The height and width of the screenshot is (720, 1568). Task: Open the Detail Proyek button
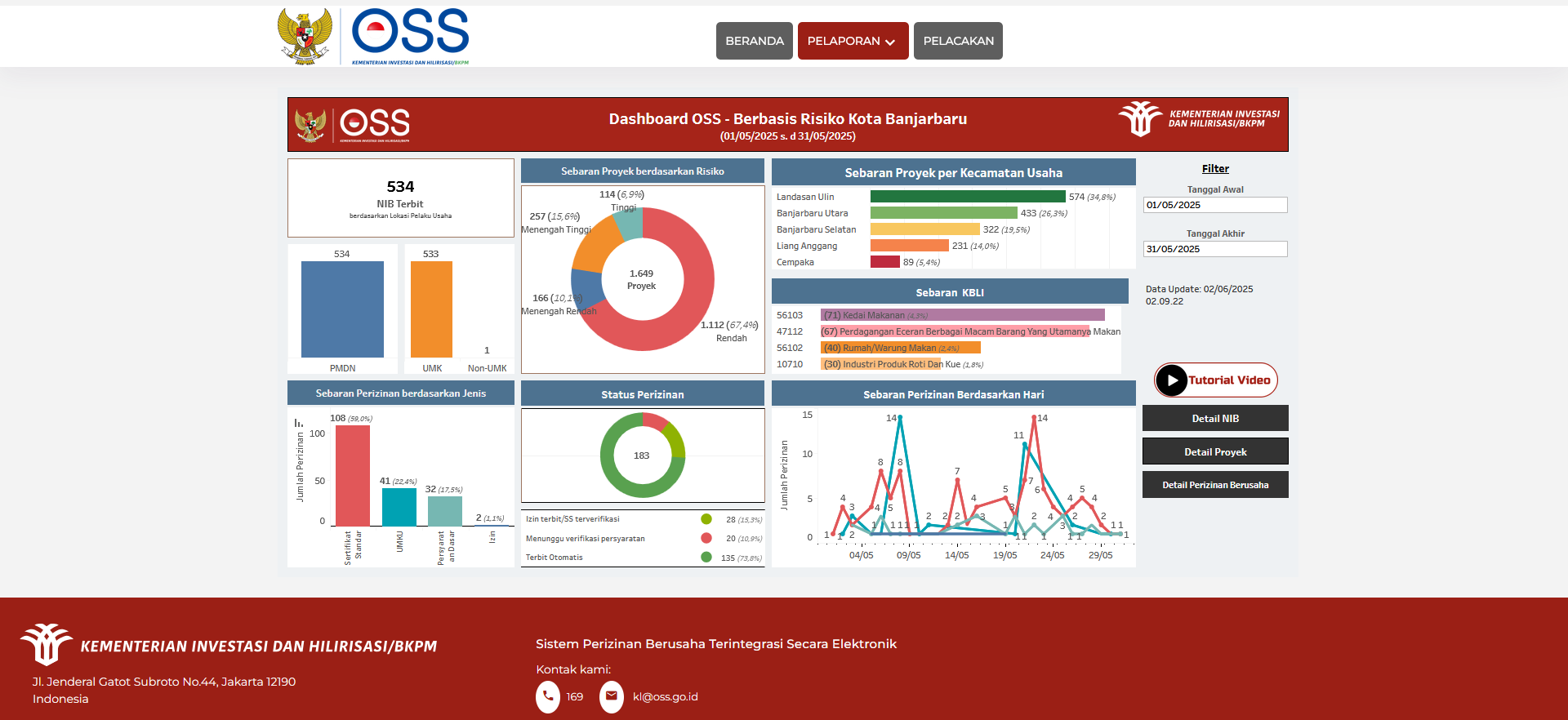click(x=1214, y=451)
